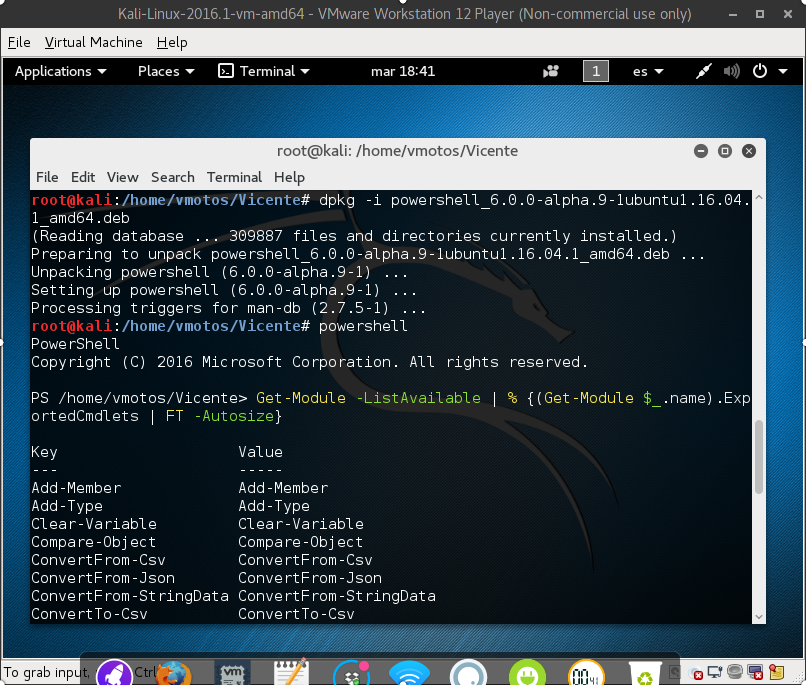Click the Wi-Fi icon in the bottom taskbar
Screen dimensions: 806x685
point(412,672)
